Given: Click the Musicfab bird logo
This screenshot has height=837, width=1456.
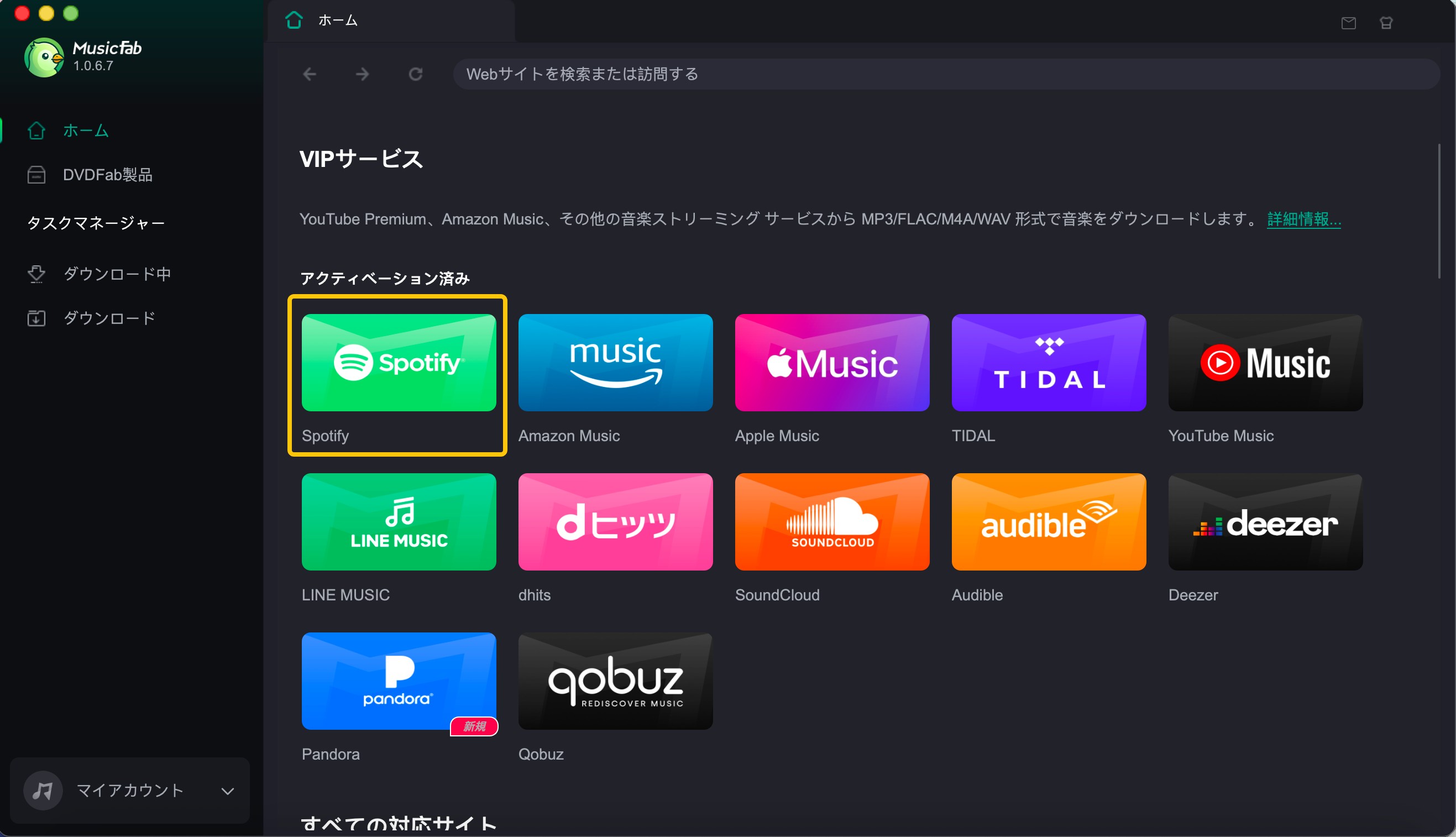Looking at the screenshot, I should [44, 57].
